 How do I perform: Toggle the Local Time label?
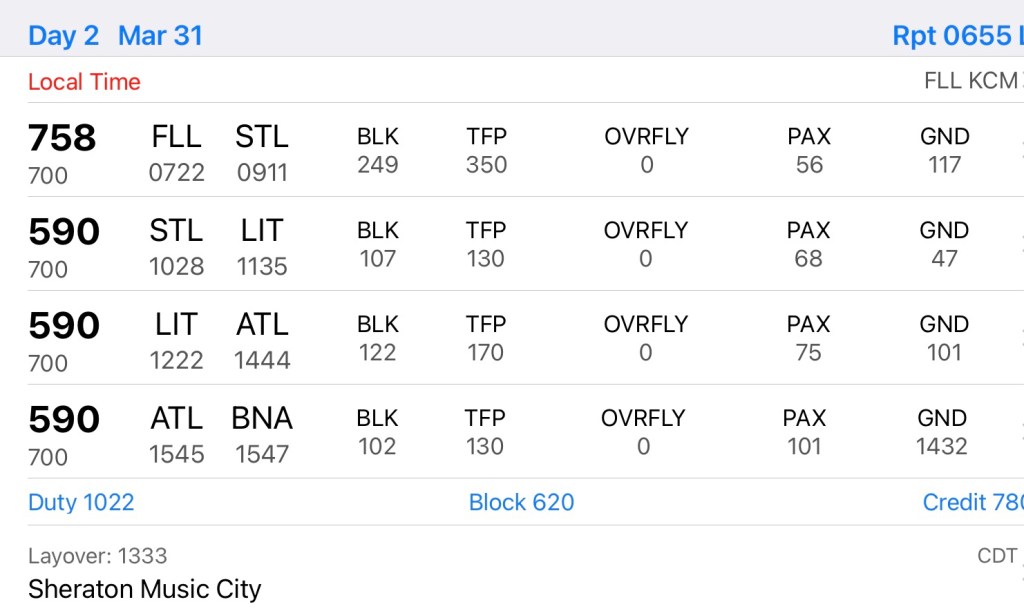point(84,82)
